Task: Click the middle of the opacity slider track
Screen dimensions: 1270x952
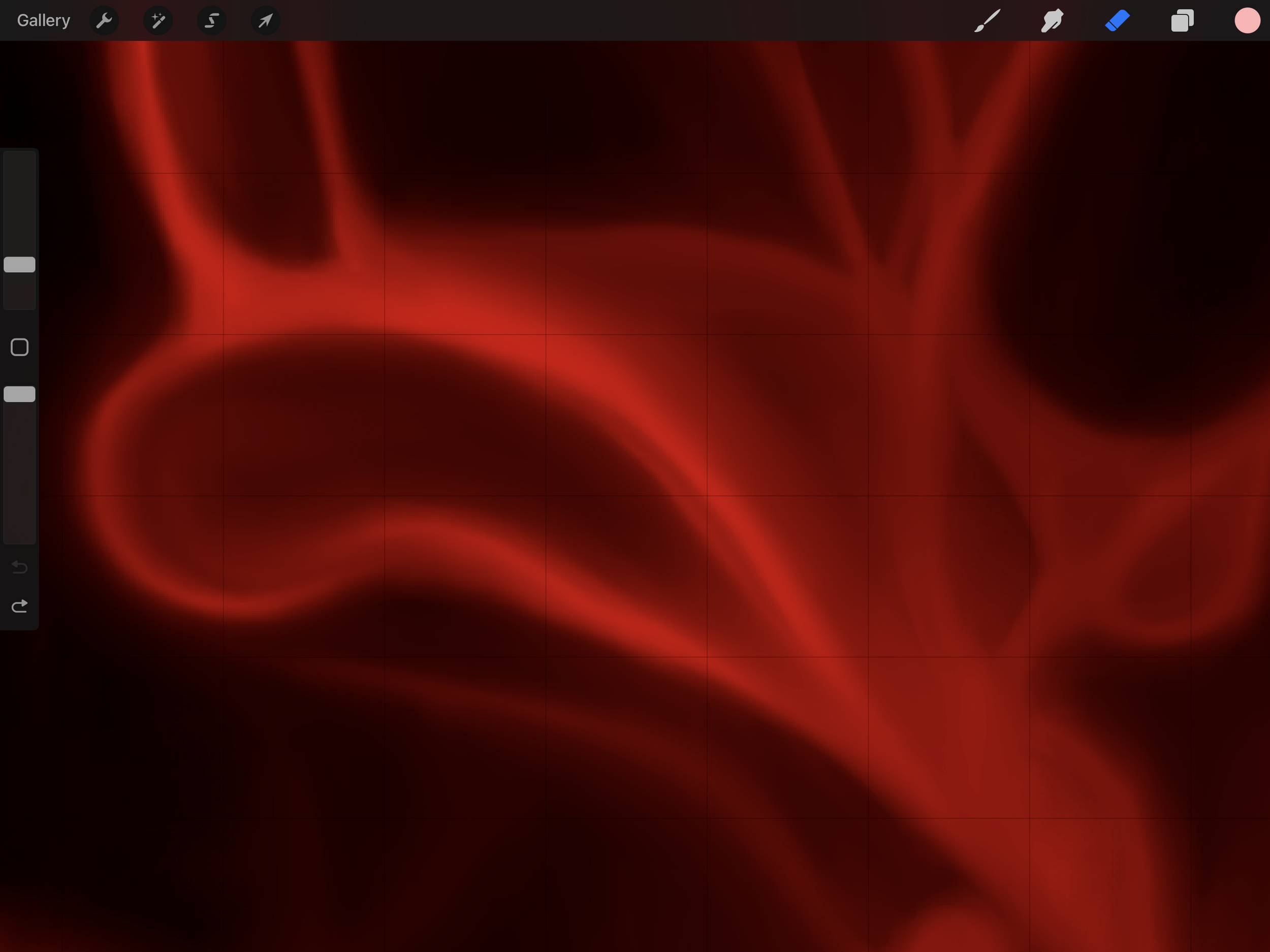Action: [19, 465]
